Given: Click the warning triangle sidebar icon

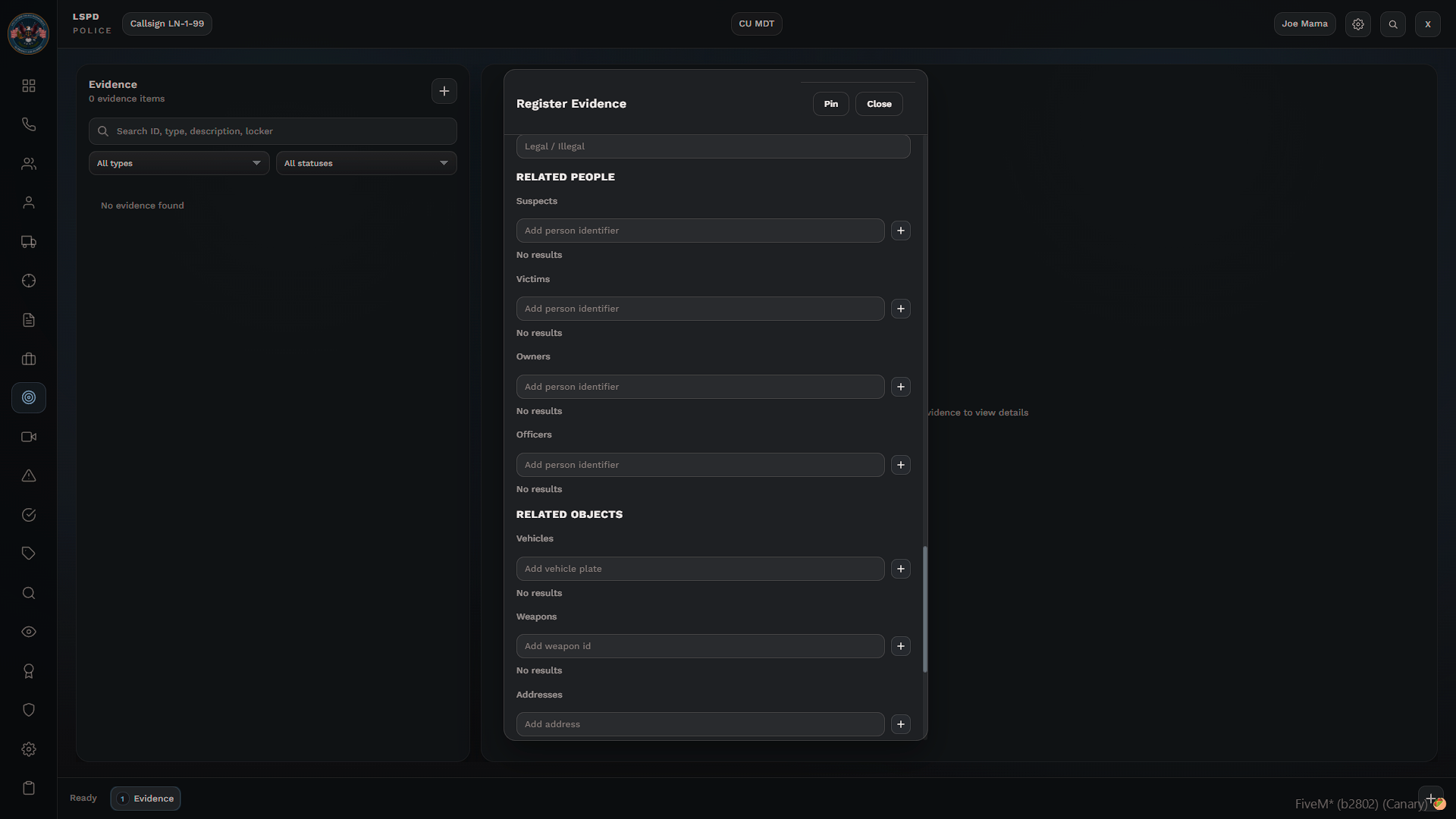Looking at the screenshot, I should click(29, 475).
